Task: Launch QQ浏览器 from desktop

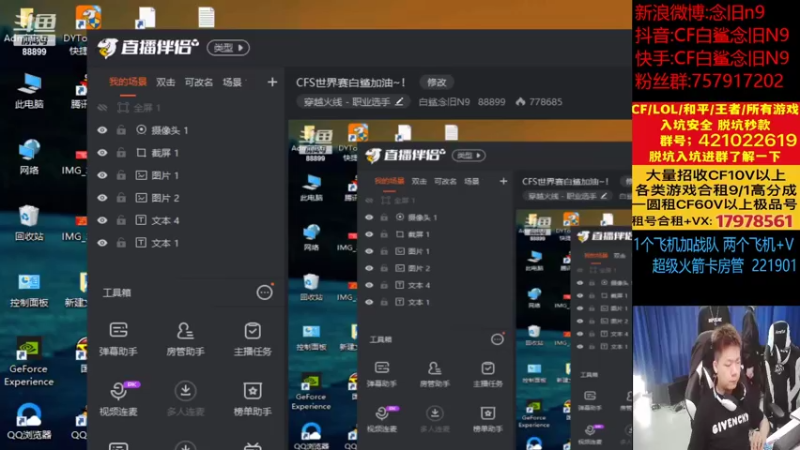Action: (29, 421)
